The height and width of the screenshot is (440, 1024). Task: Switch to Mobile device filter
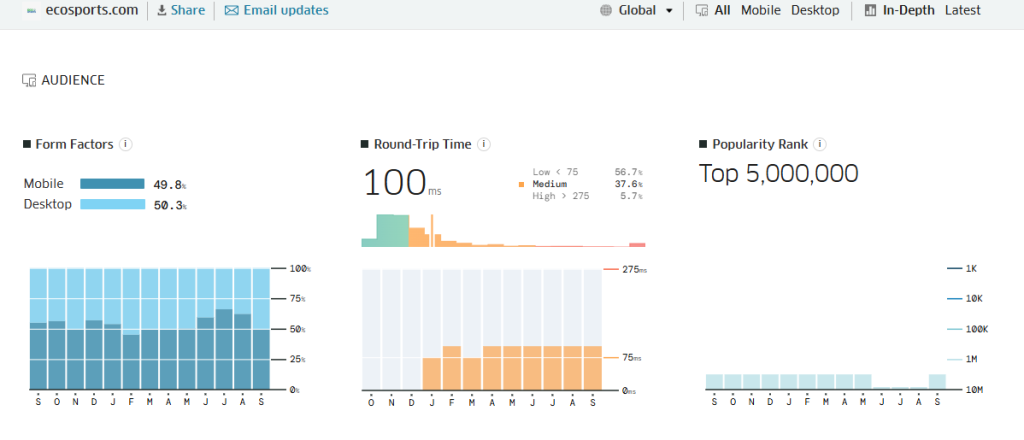[760, 11]
